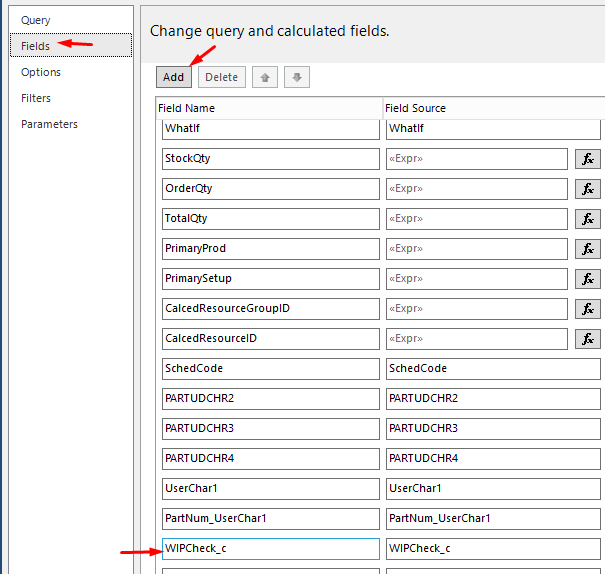Click the WIPCheck_c field name box

271,549
